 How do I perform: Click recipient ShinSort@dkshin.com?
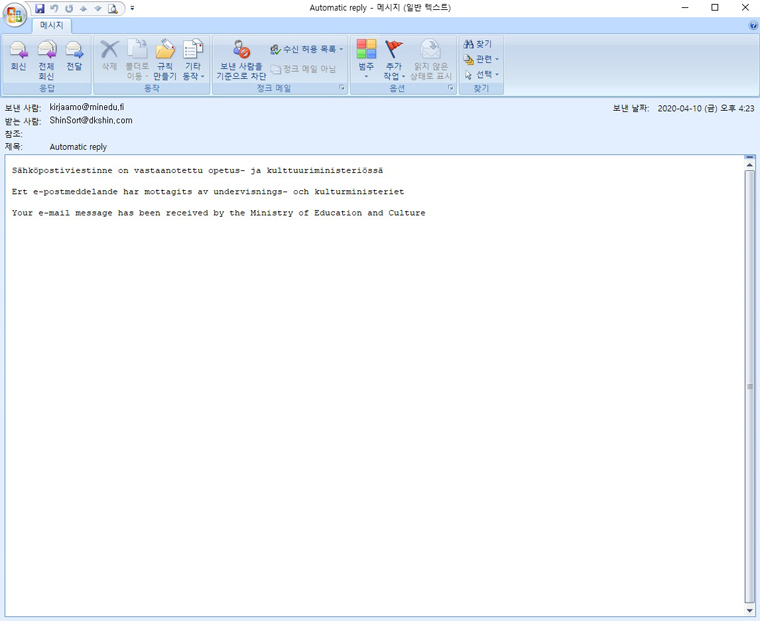(91, 120)
